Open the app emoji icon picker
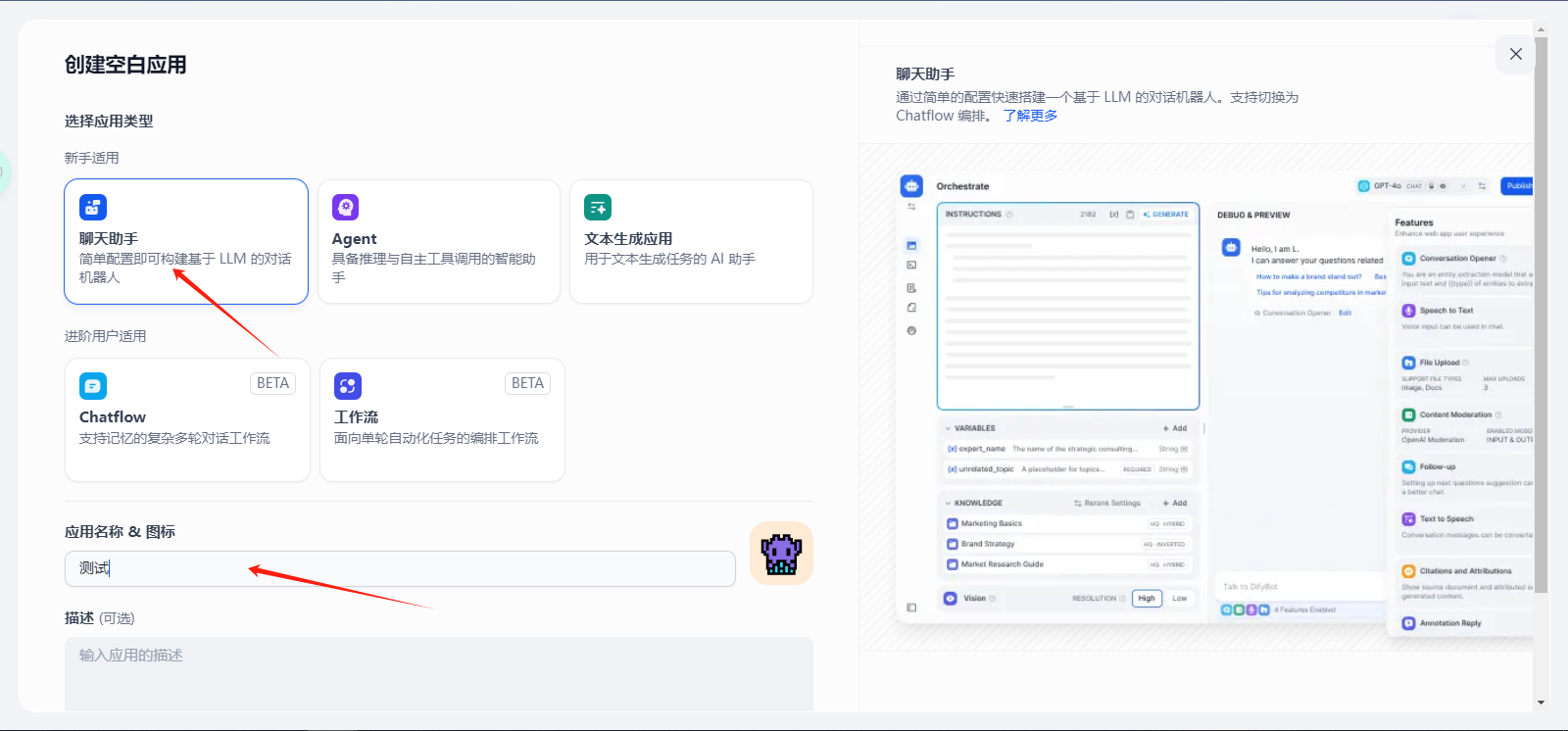1568x731 pixels. 781,554
